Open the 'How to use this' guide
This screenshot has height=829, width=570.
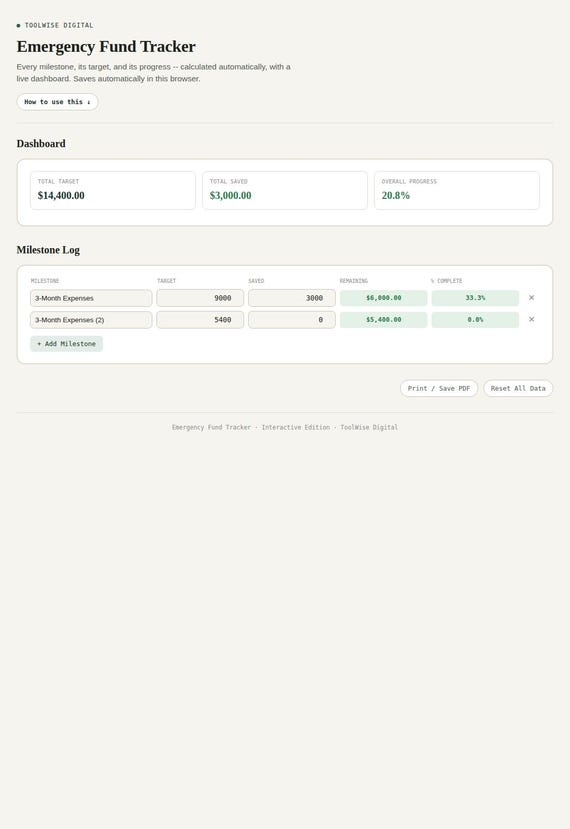point(57,102)
